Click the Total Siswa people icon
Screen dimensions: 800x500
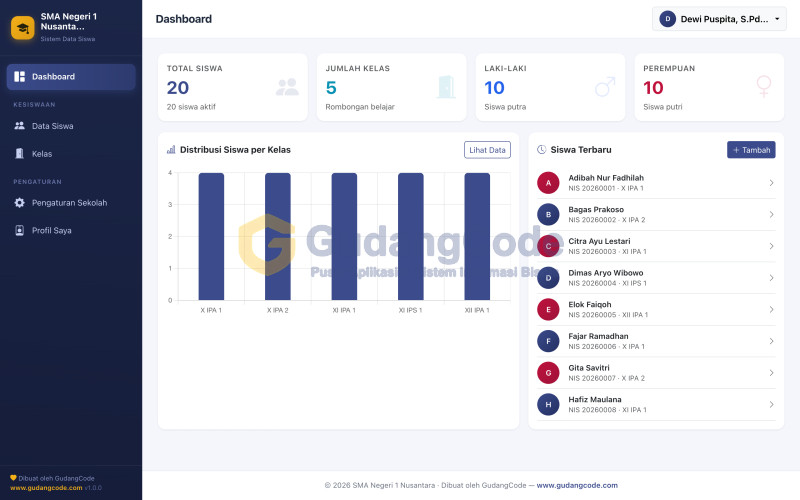(287, 87)
